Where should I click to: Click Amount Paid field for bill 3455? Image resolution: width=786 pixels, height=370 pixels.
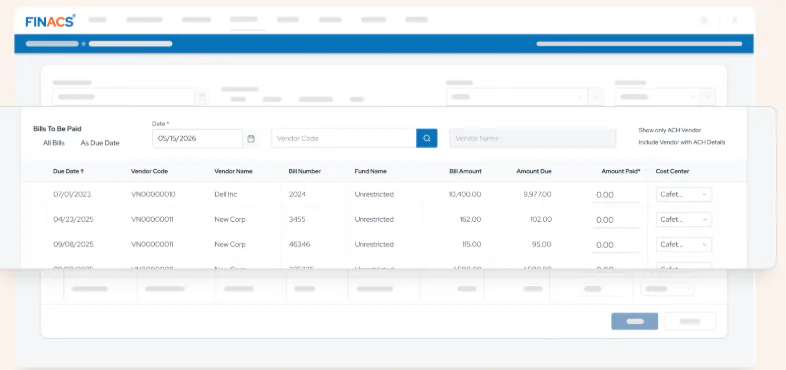[616, 220]
